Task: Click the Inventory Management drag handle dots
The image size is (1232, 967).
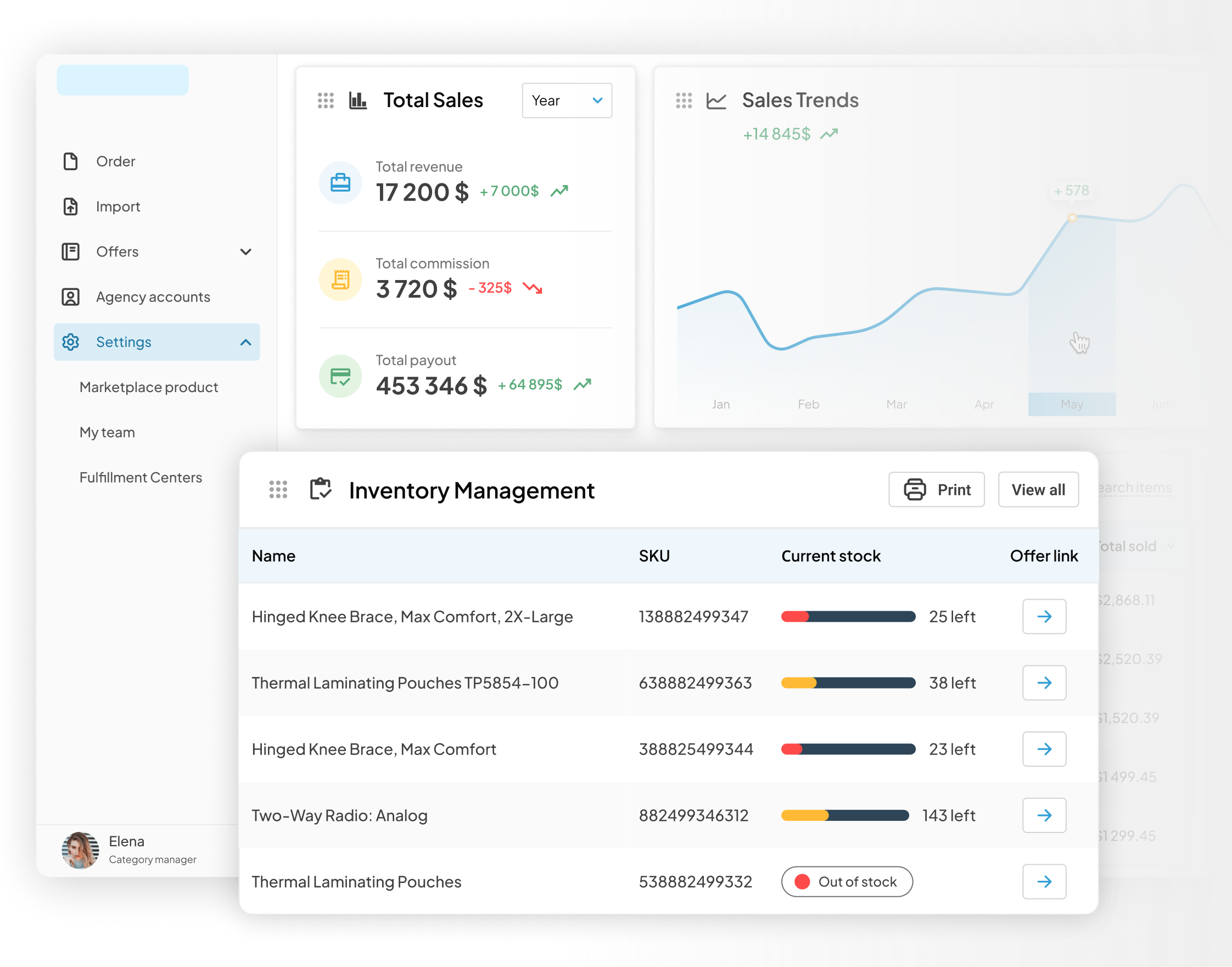Action: tap(278, 490)
